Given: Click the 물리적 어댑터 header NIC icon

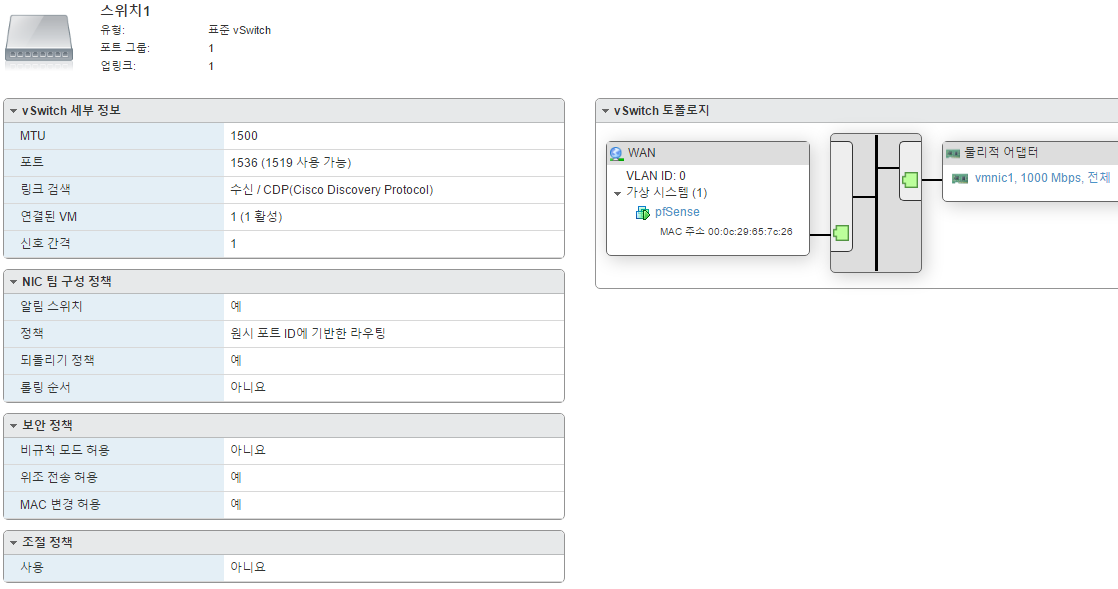Looking at the screenshot, I should [953, 154].
